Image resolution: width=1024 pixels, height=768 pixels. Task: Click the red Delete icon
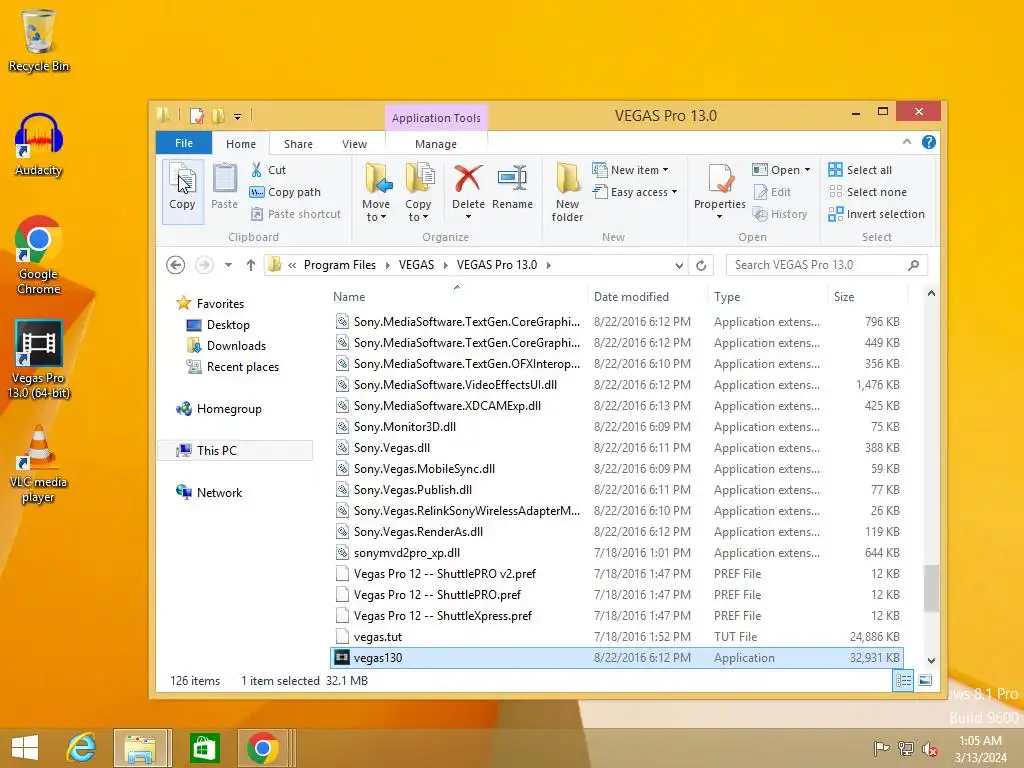(x=468, y=178)
